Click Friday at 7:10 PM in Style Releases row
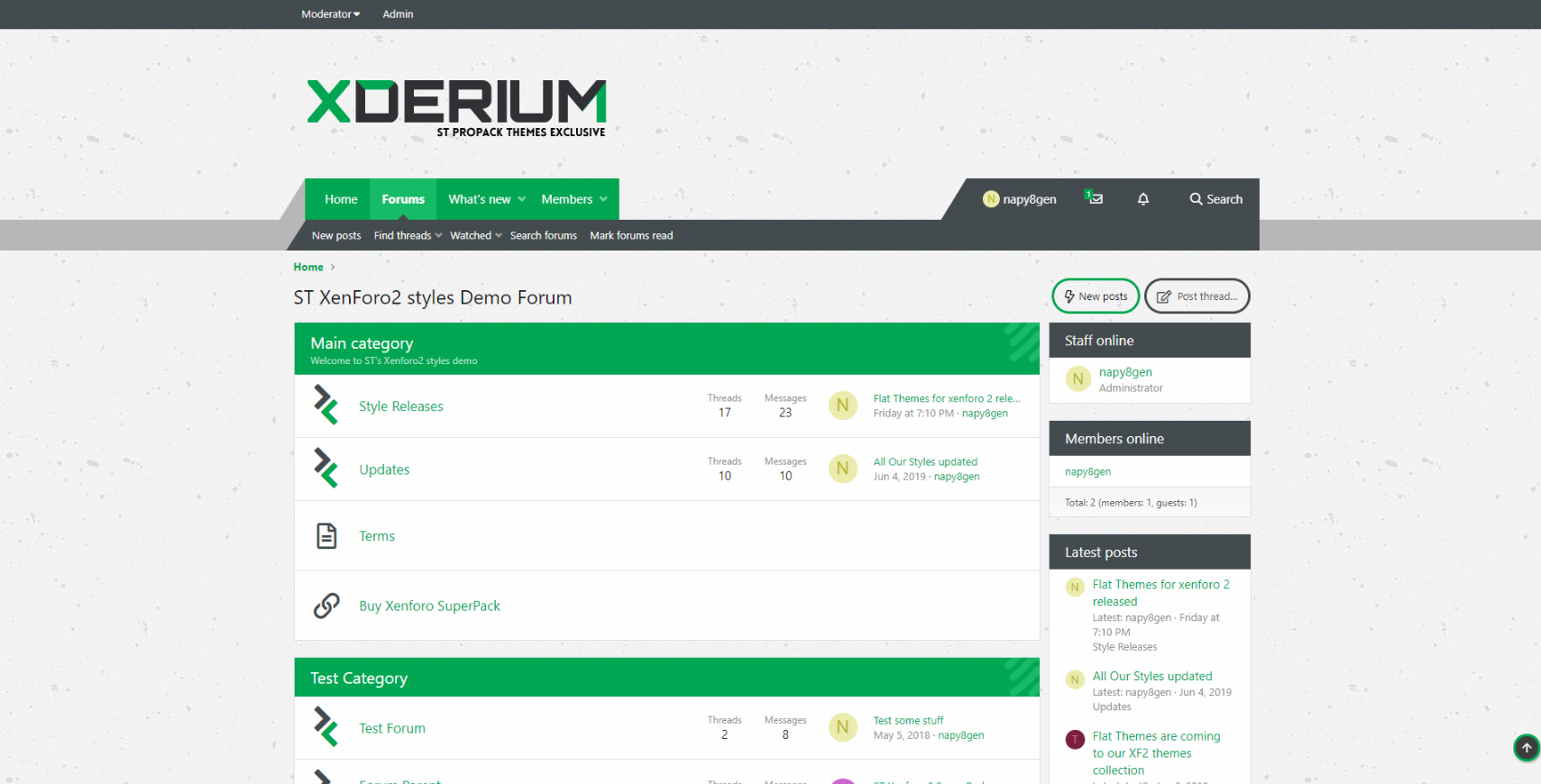This screenshot has width=1541, height=784. click(x=913, y=413)
